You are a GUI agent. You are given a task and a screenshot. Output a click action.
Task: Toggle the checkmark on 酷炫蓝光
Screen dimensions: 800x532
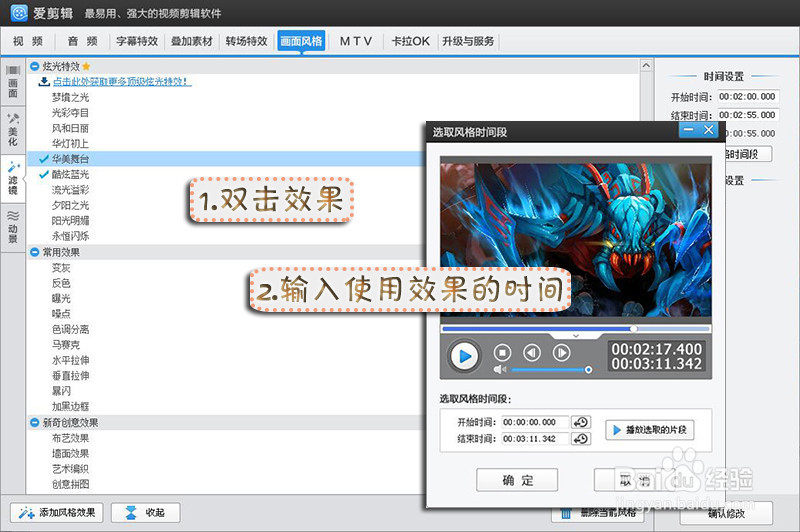coord(44,174)
